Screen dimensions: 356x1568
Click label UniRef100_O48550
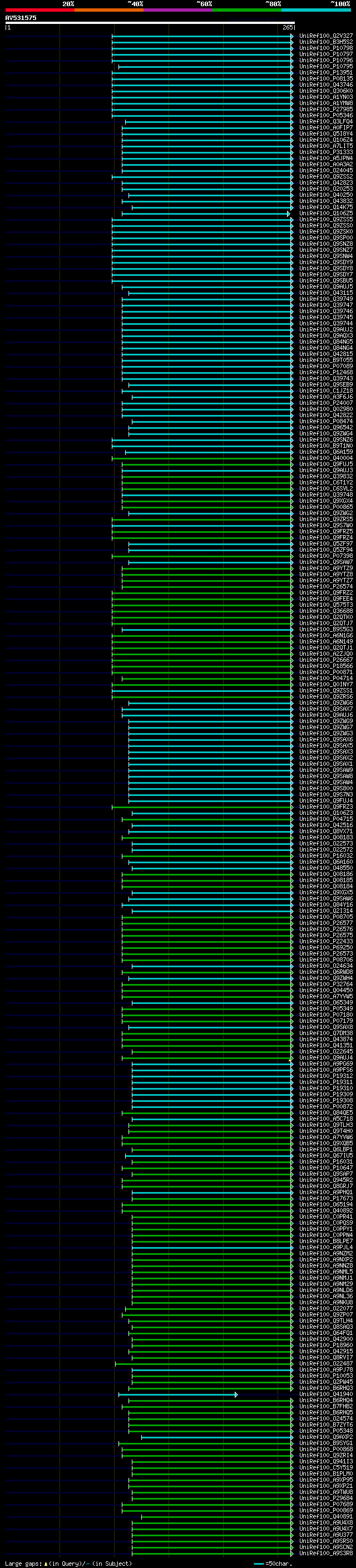click(x=325, y=868)
